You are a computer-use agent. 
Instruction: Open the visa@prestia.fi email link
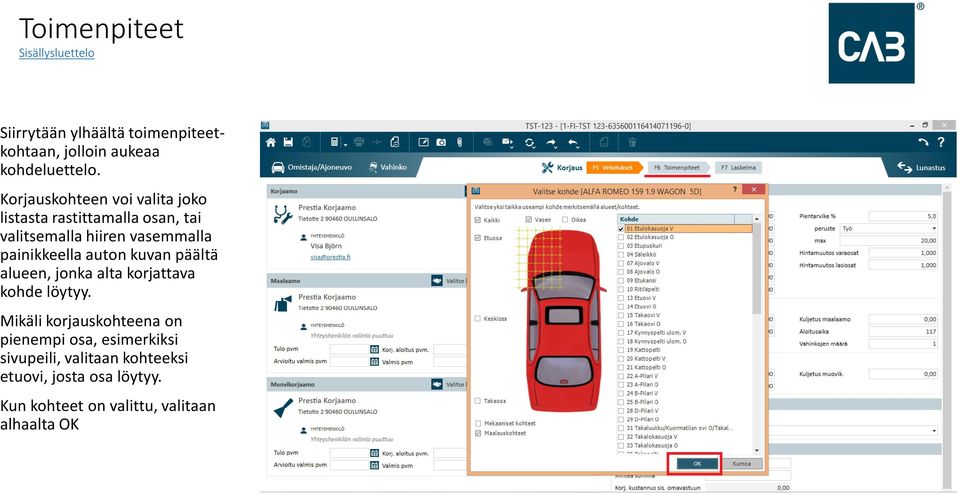[331, 258]
